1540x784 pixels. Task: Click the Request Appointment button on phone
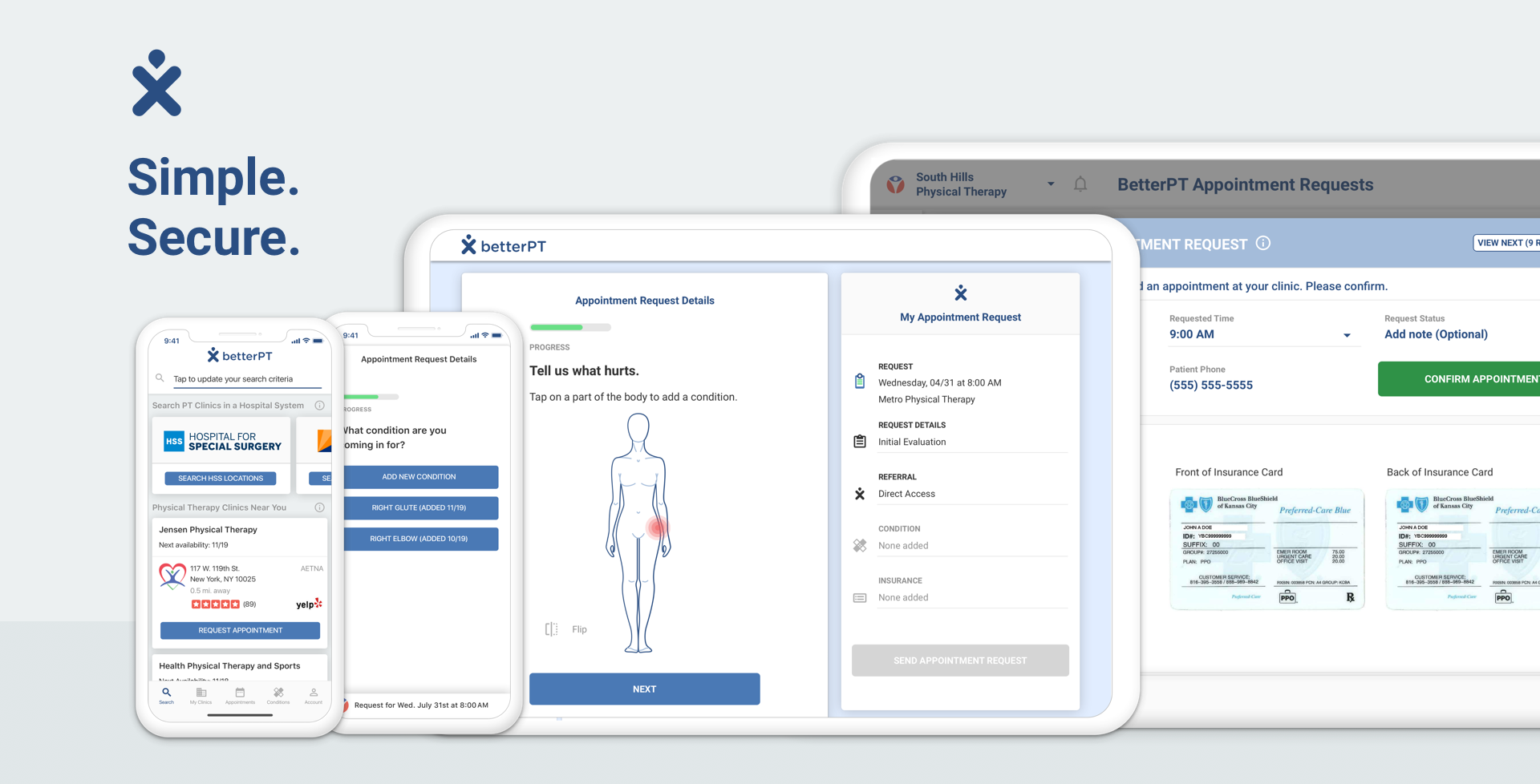click(240, 630)
